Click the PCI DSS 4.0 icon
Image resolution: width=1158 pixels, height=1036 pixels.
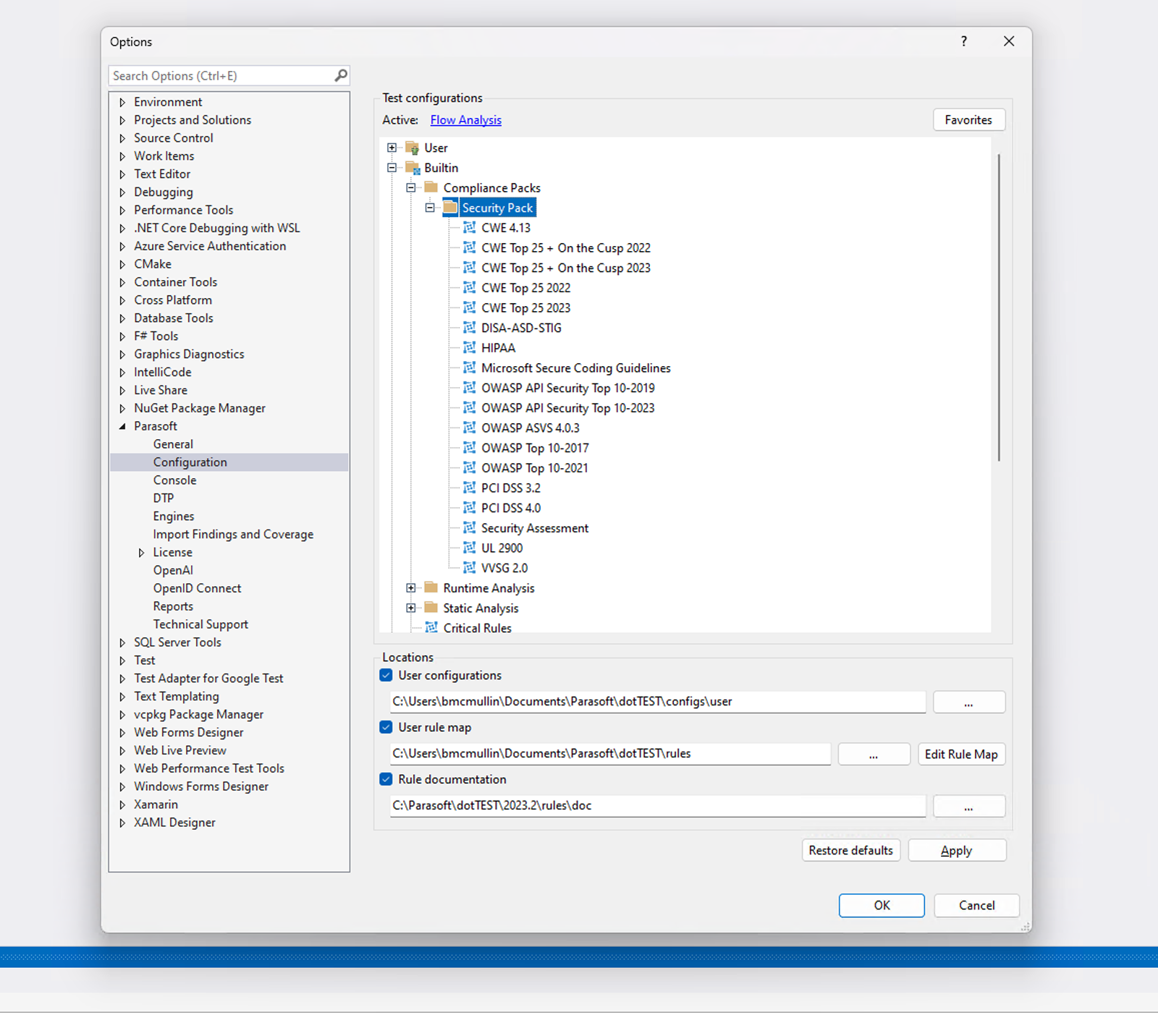tap(470, 508)
